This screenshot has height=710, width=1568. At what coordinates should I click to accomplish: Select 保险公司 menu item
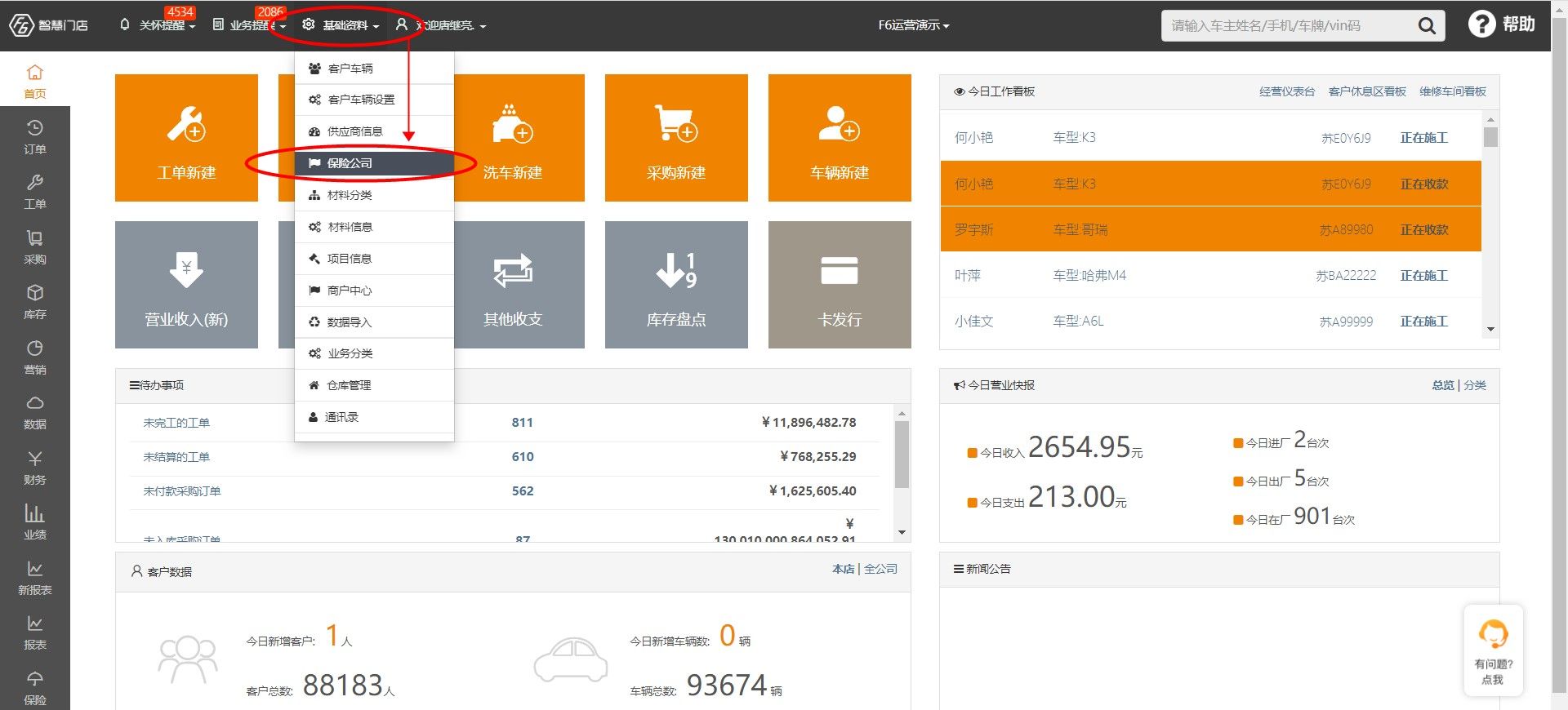[374, 163]
